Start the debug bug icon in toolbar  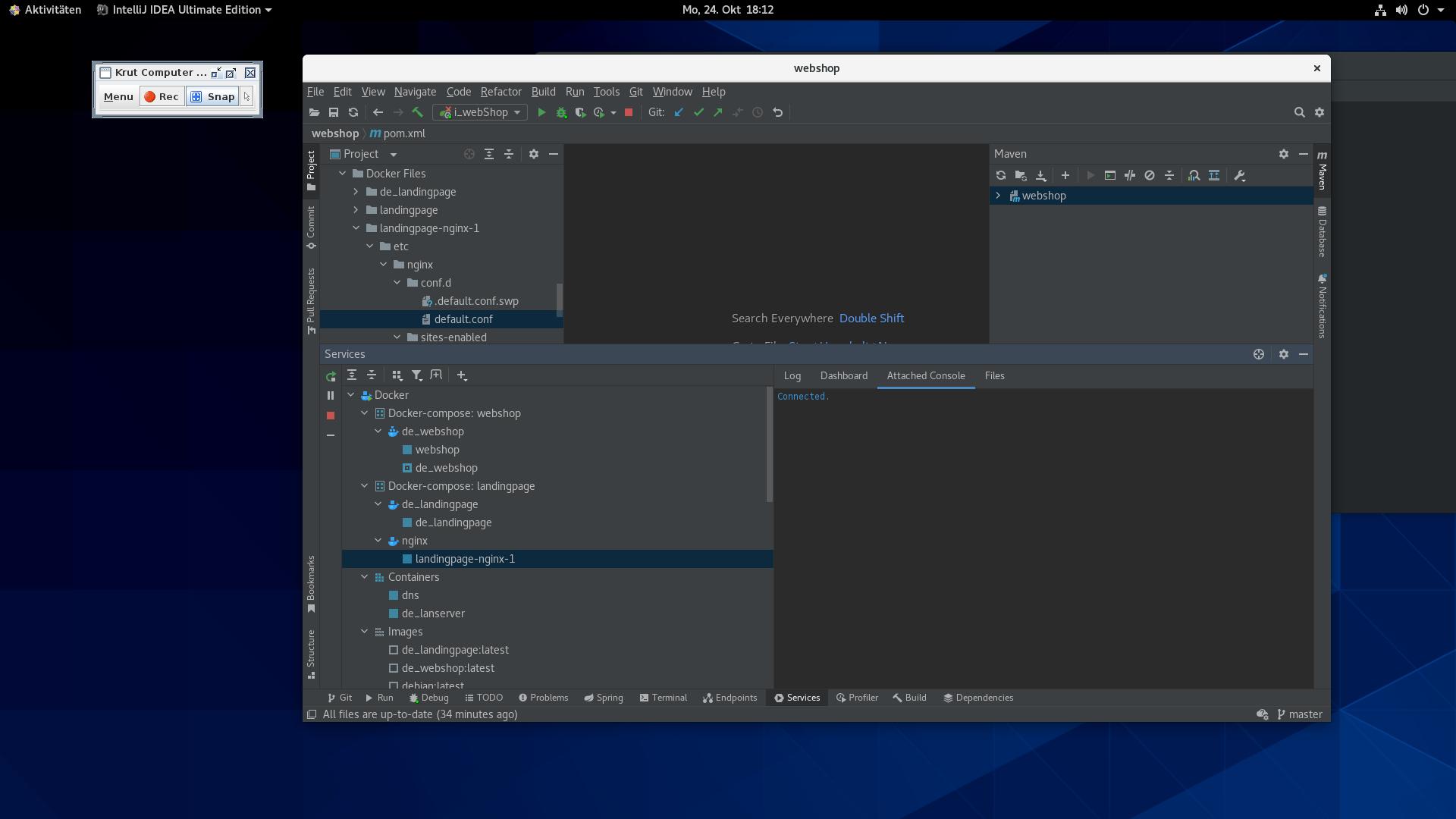coord(561,112)
